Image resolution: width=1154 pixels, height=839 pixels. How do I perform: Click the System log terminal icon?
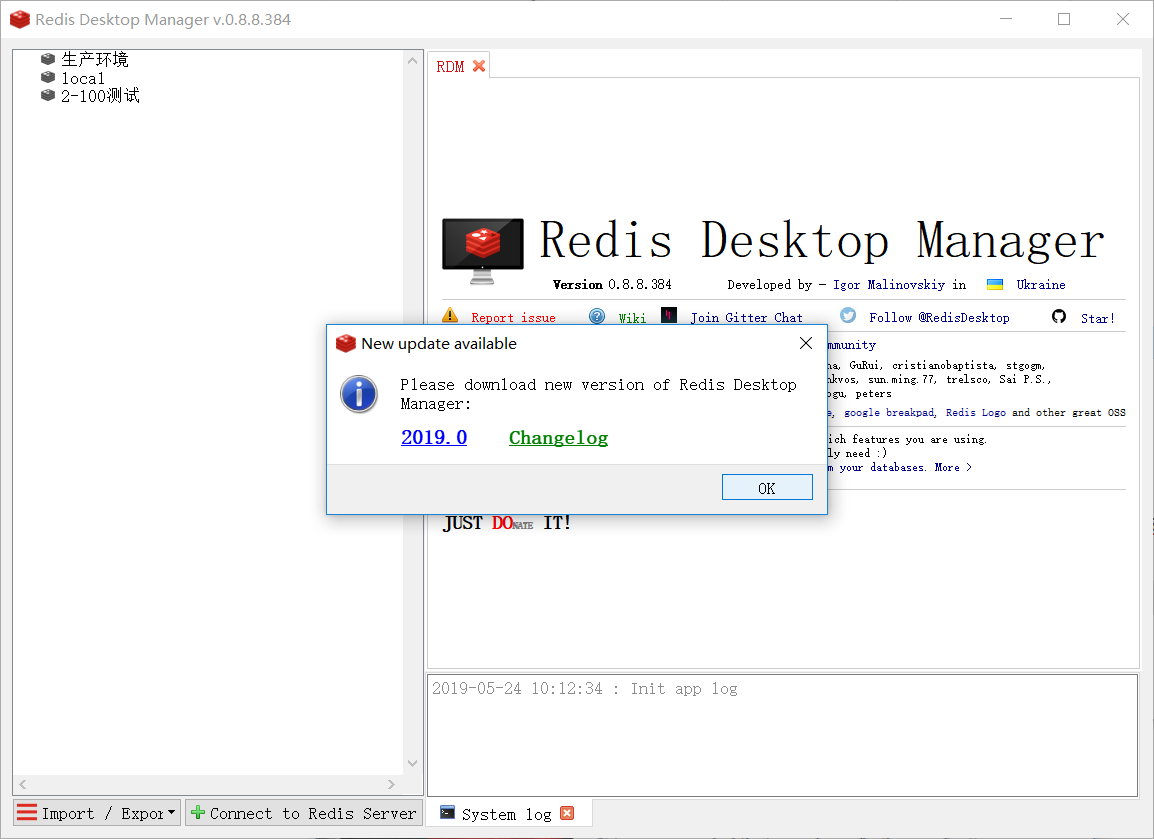tap(447, 813)
